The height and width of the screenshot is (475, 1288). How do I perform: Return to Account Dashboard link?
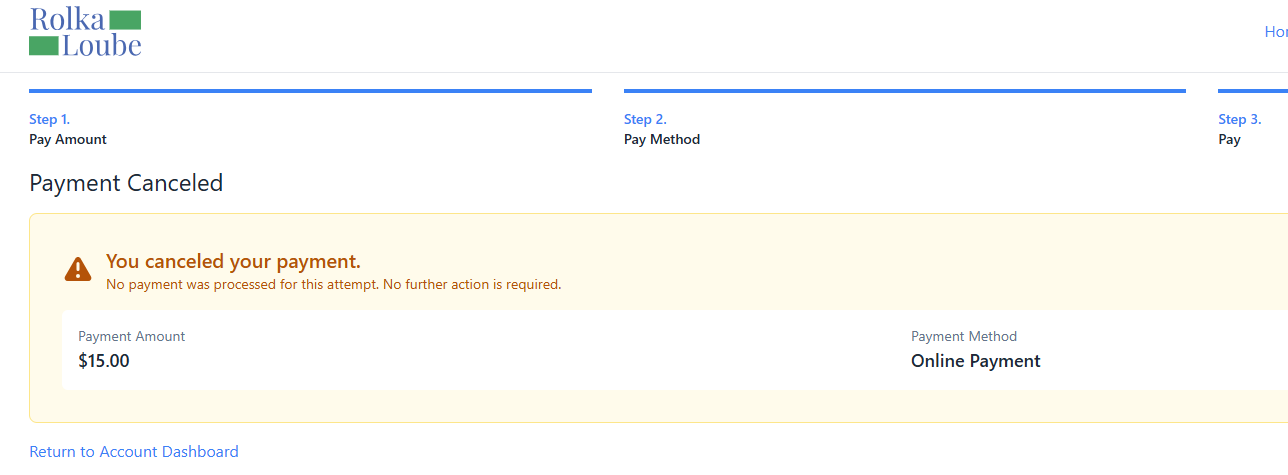click(134, 452)
